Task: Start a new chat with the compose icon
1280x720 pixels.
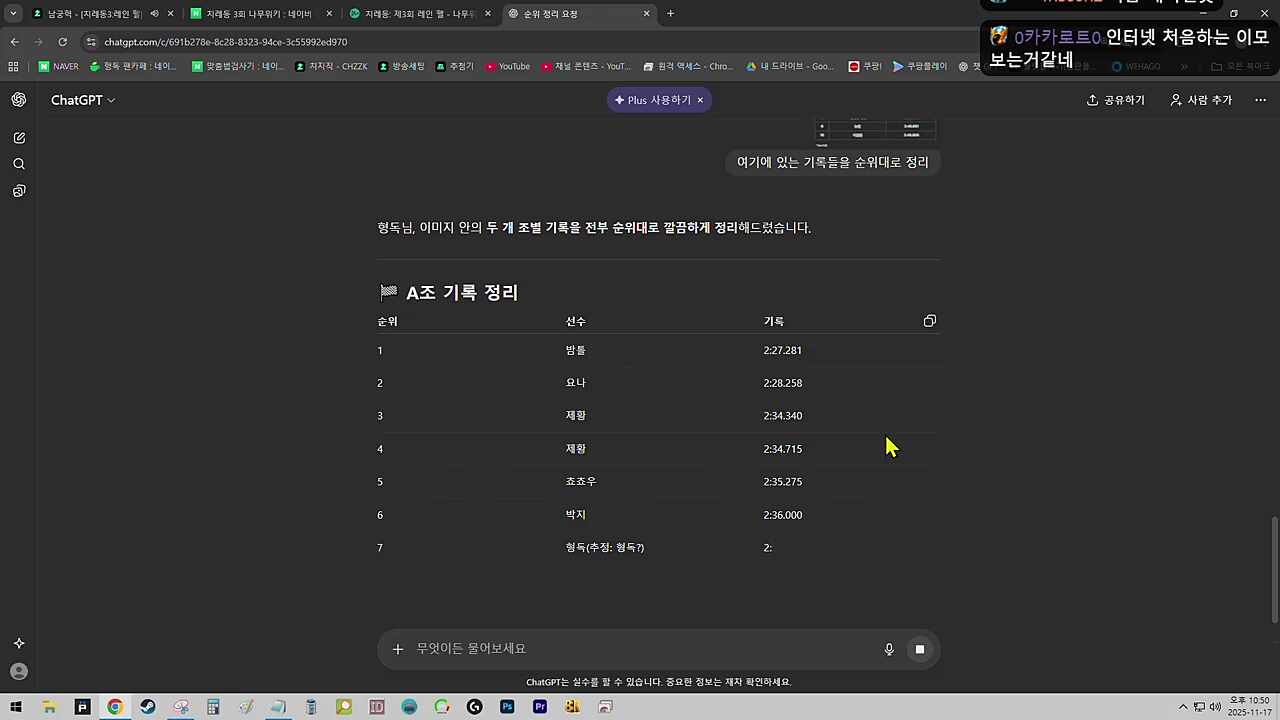Action: click(x=19, y=137)
